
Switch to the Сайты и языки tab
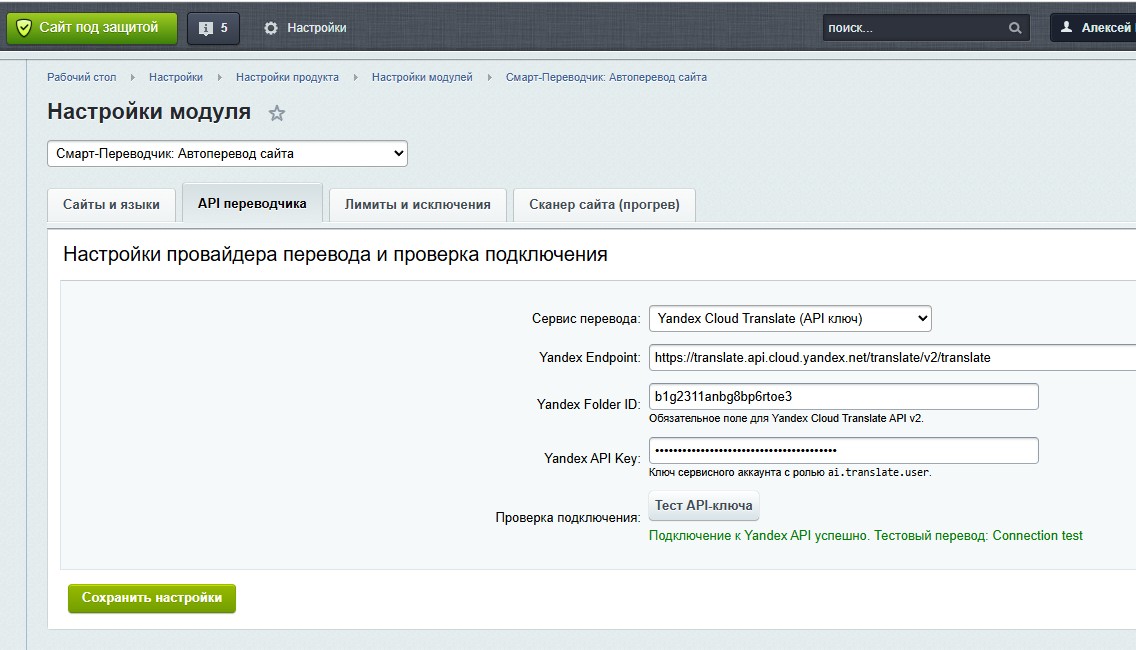point(111,204)
